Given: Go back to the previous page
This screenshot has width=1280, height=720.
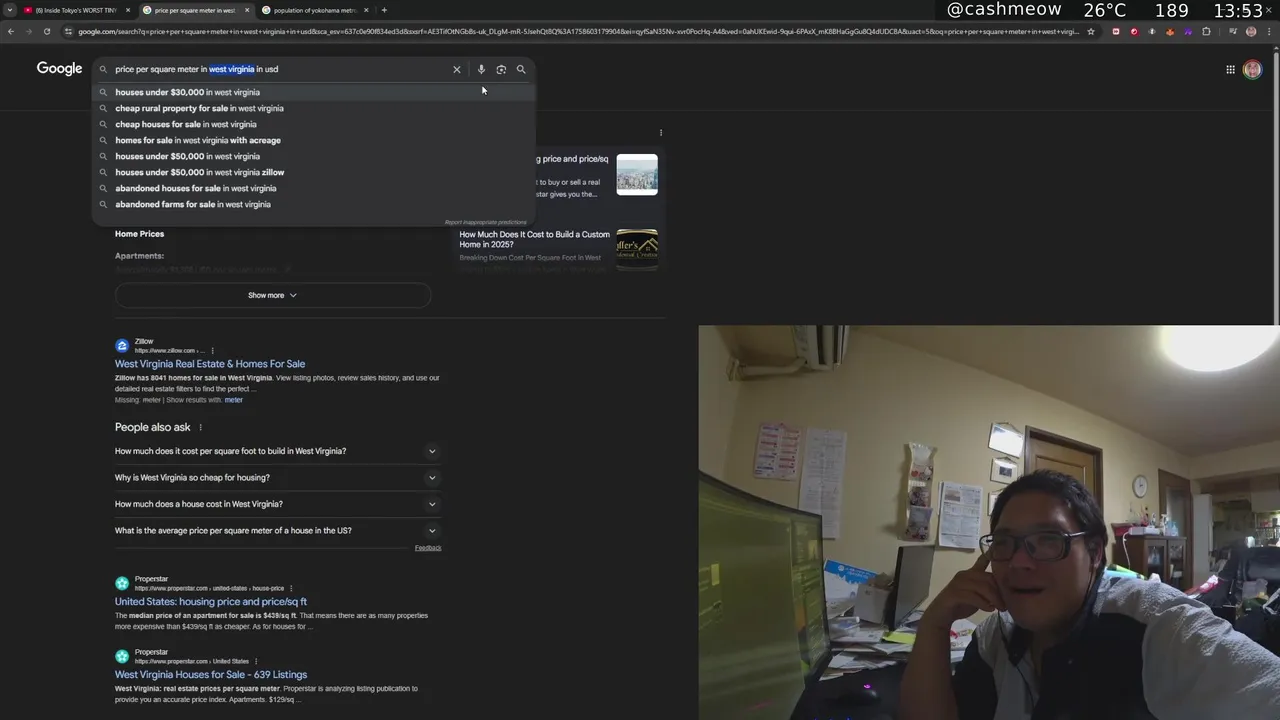Looking at the screenshot, I should (x=11, y=31).
